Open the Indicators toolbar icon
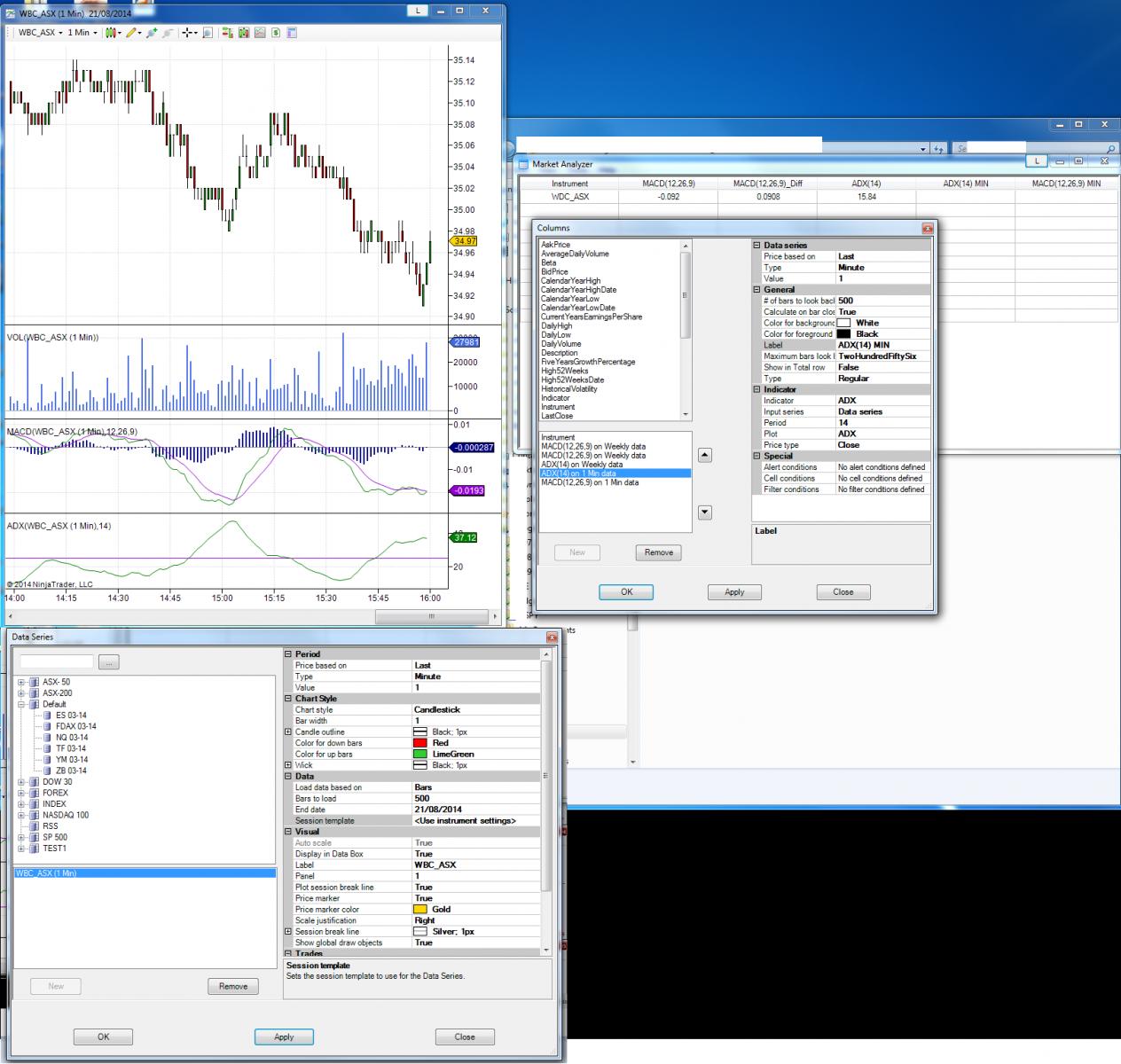 (260, 33)
